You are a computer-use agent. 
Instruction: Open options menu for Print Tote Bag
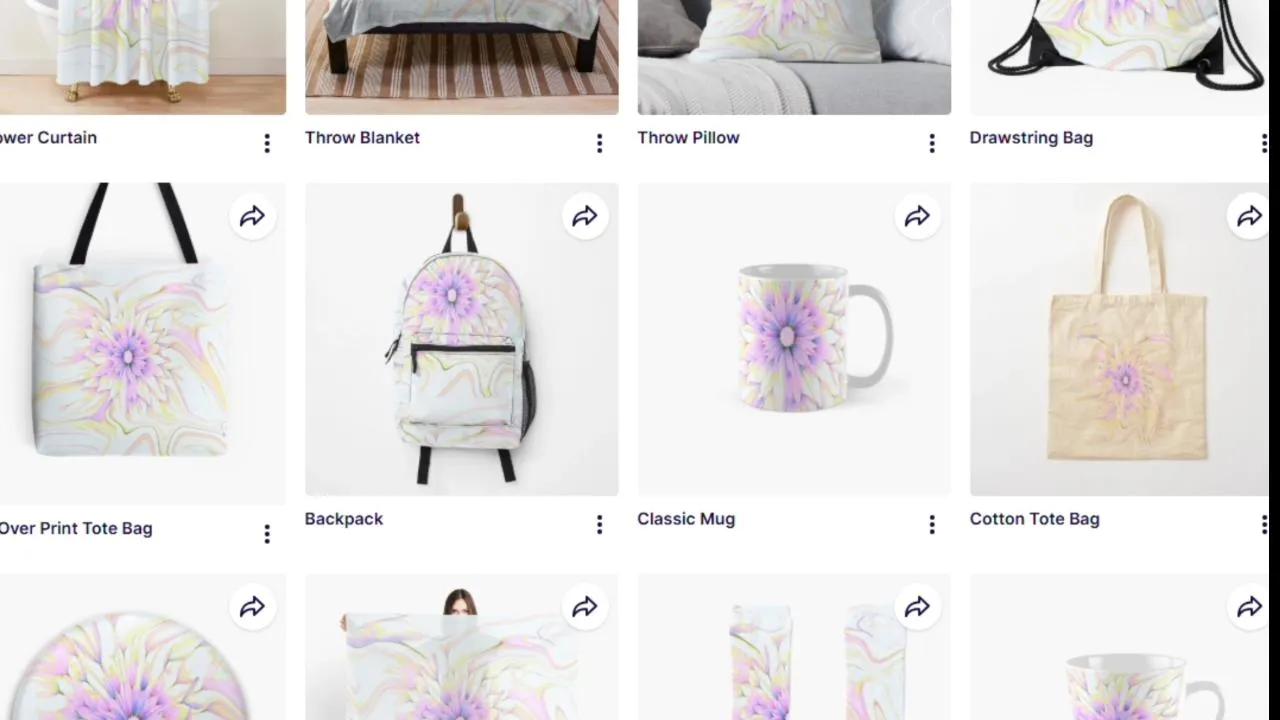tap(267, 535)
